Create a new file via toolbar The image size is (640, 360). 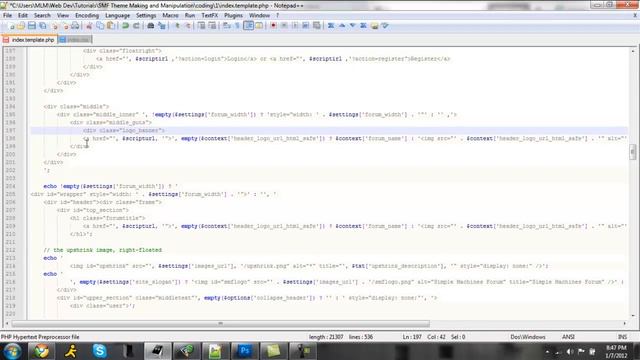[11, 26]
